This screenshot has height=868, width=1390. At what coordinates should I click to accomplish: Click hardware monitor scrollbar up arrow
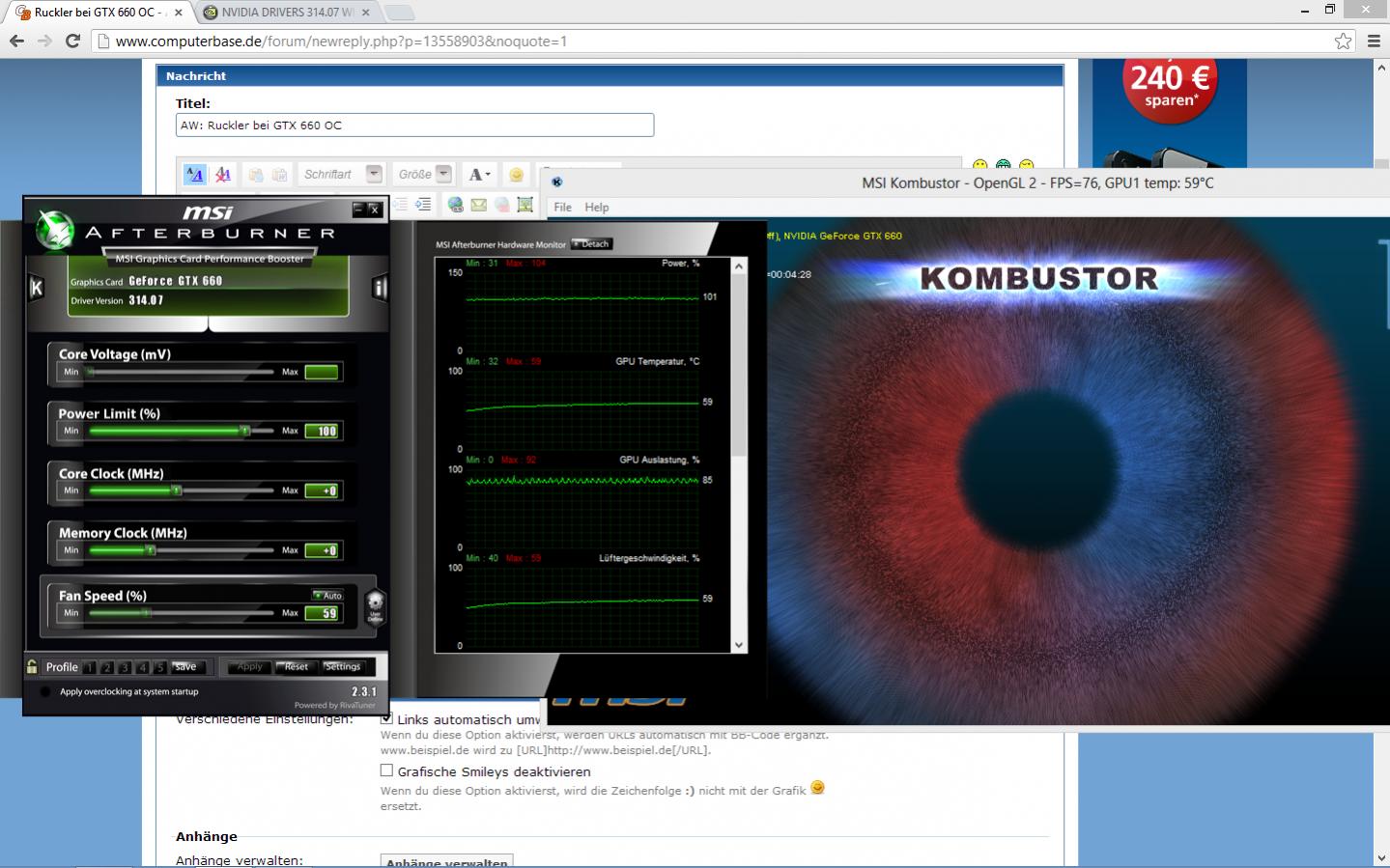click(x=739, y=266)
